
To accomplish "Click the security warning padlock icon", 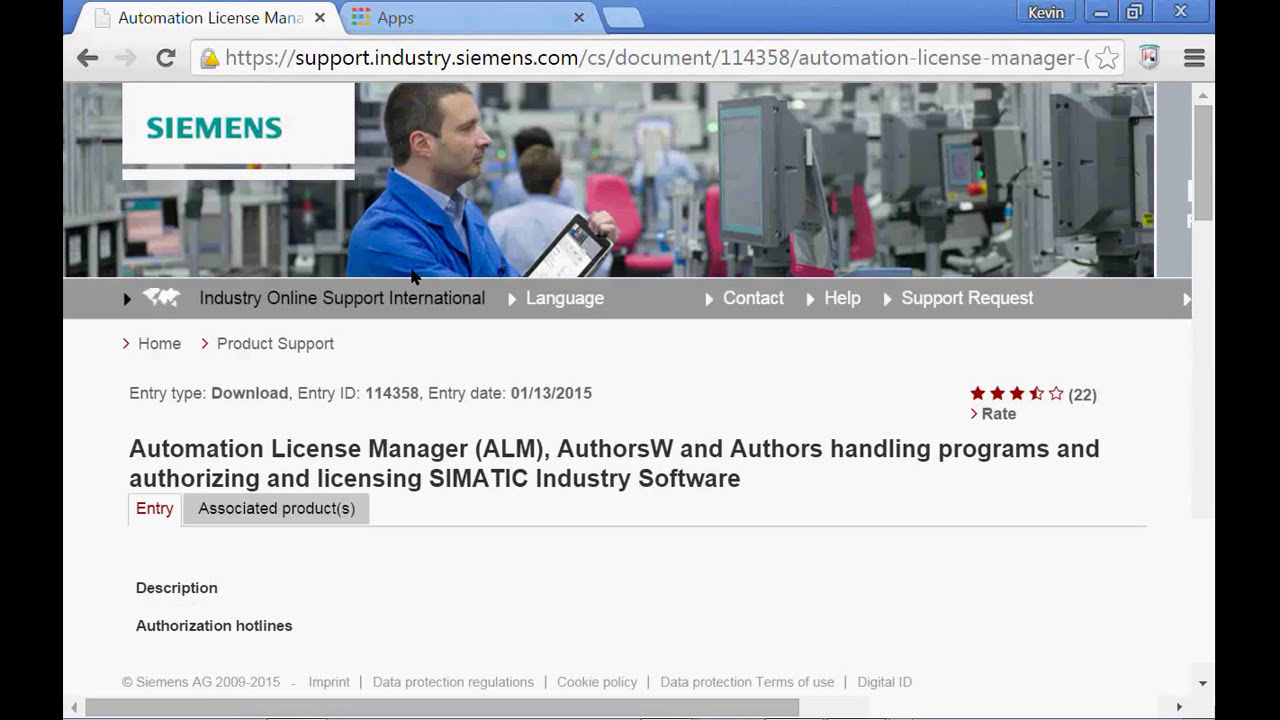I will coord(209,58).
